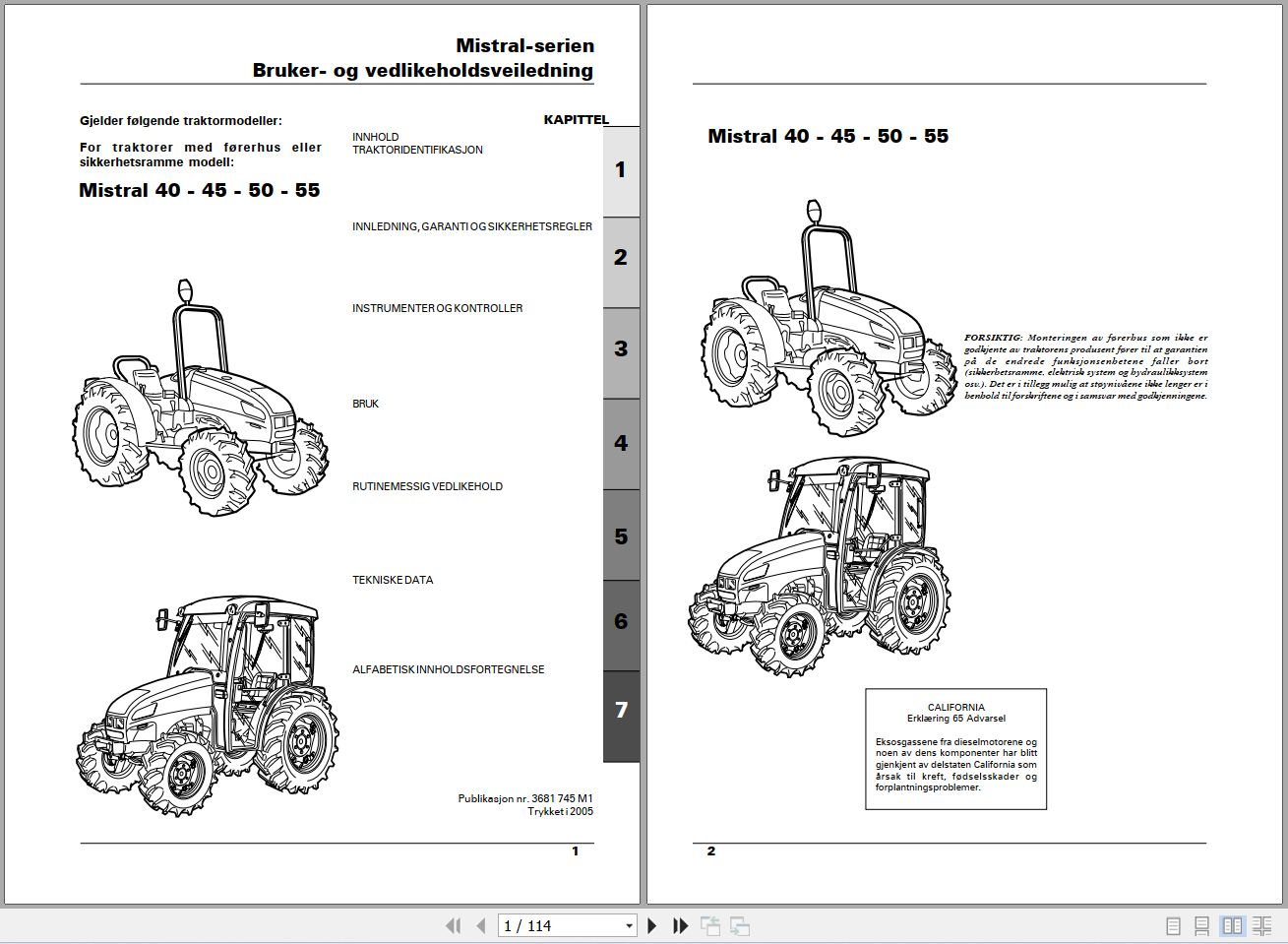Image resolution: width=1288 pixels, height=944 pixels.
Task: Click TEKNISKE DATA entry
Action: pos(393,580)
